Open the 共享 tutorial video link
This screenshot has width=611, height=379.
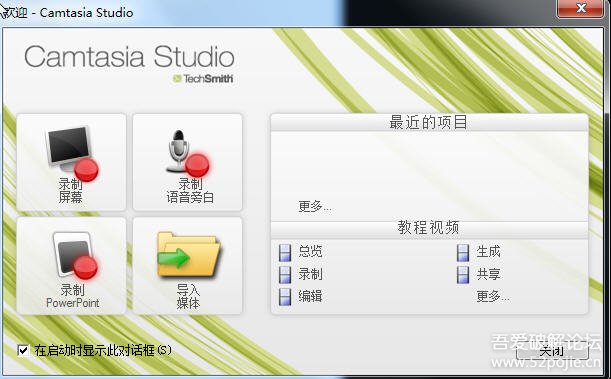pyautogui.click(x=488, y=274)
